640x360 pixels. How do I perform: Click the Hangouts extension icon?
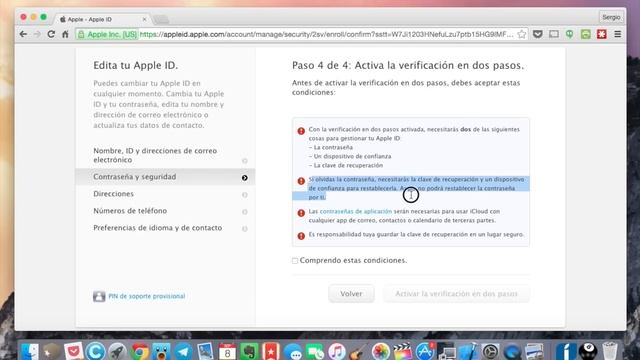click(x=569, y=34)
